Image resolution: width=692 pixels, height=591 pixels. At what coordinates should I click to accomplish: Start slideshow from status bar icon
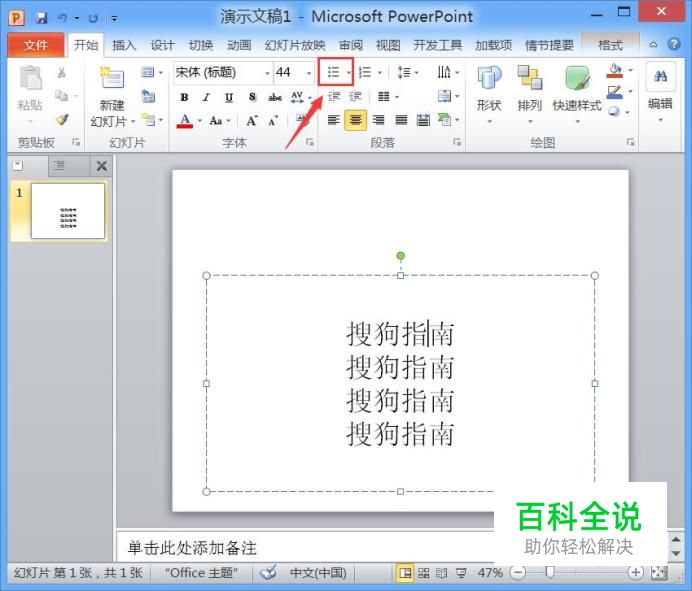pos(461,573)
